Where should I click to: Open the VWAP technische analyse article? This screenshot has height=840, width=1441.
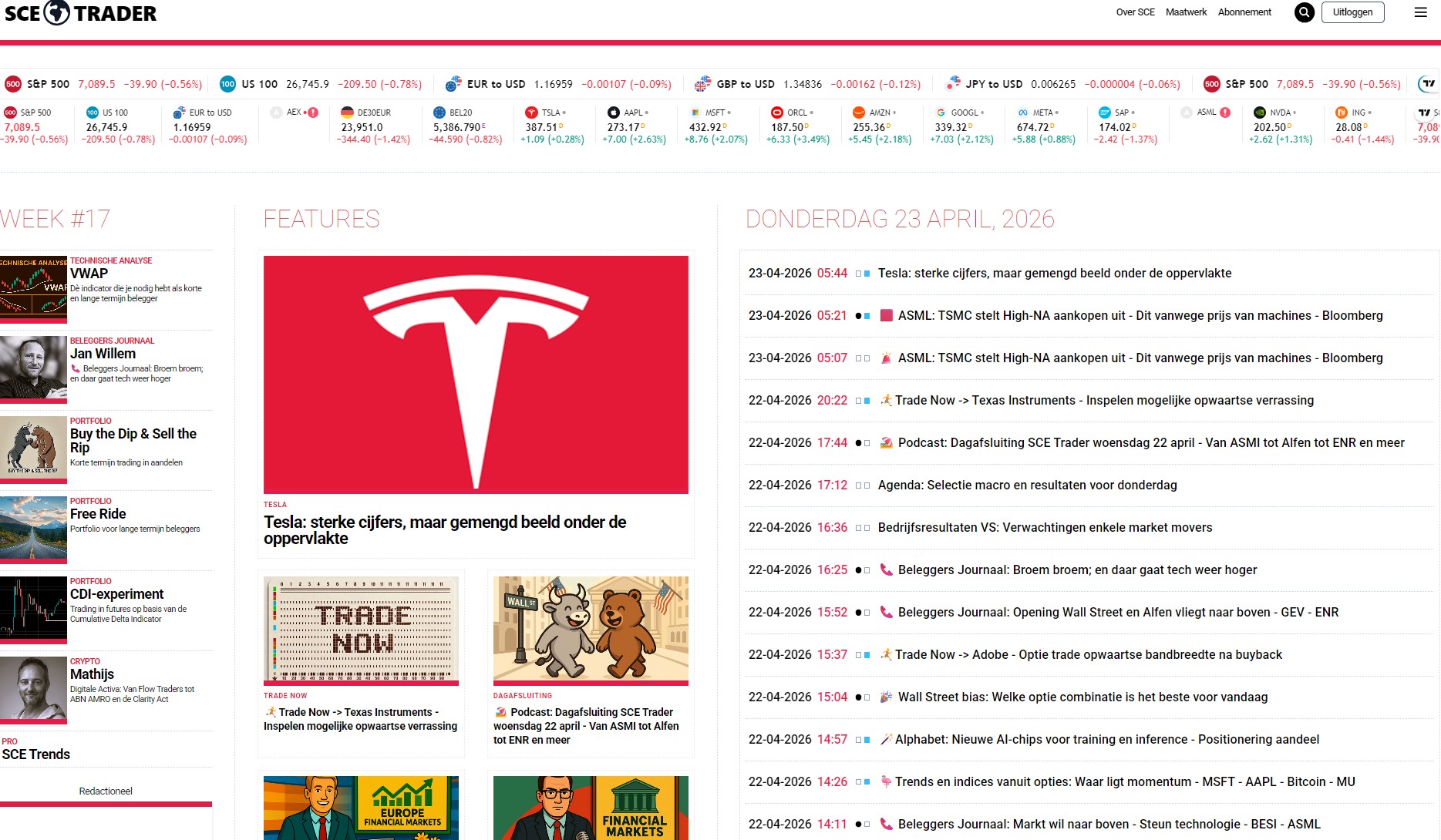click(89, 274)
